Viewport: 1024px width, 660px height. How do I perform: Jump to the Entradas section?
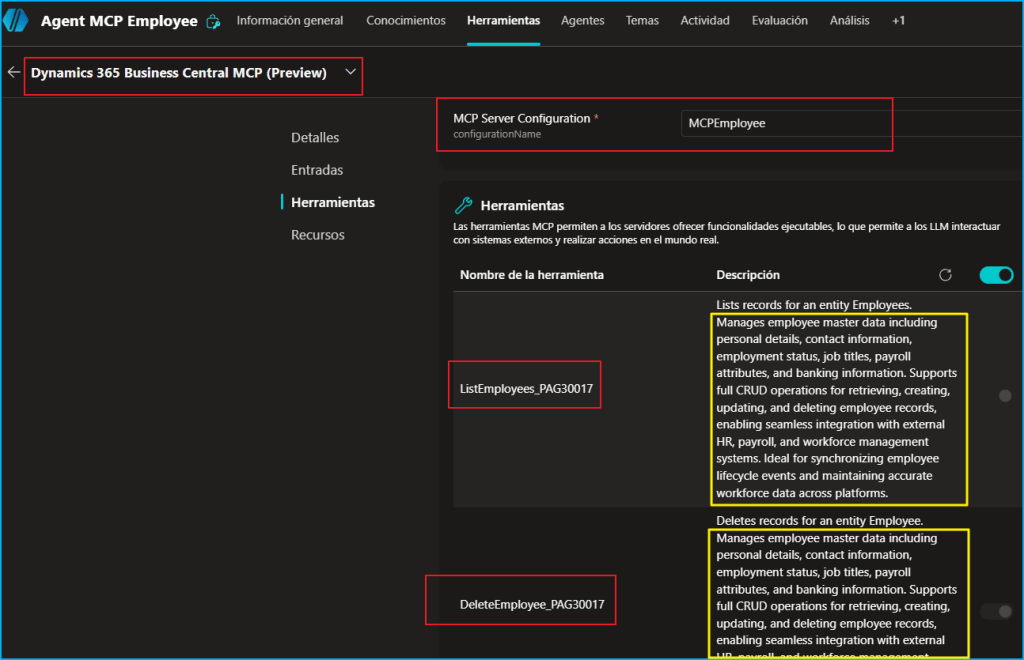coord(317,170)
